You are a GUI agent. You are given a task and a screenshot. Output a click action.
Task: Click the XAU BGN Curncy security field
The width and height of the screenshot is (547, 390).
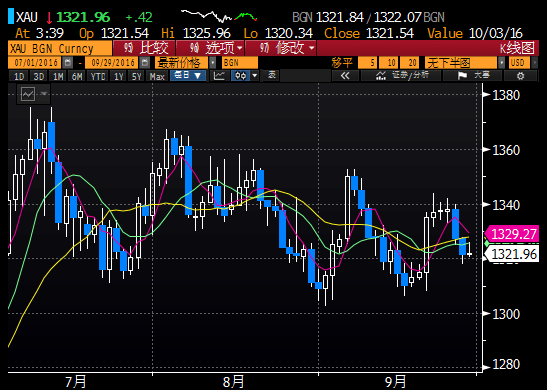(x=60, y=48)
